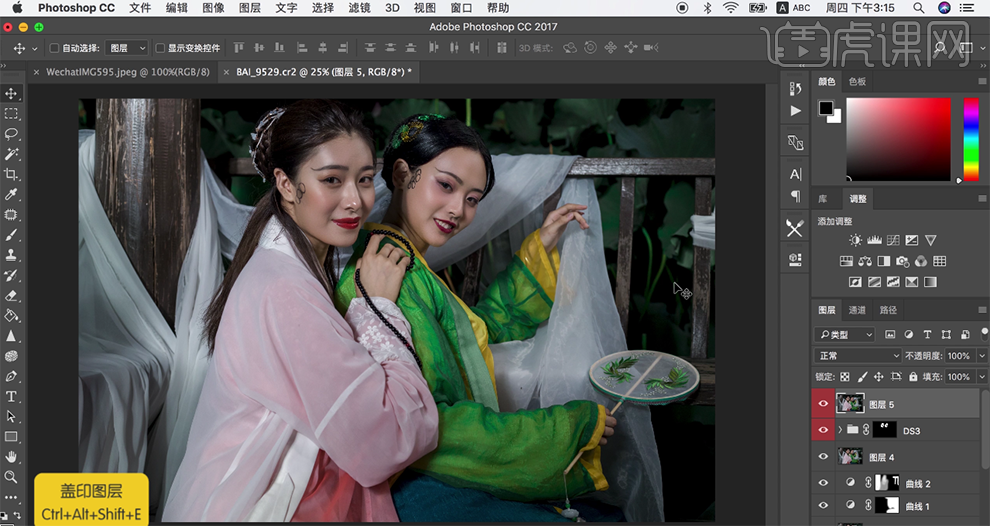Switch to WechatIMG595.jpeg document tab

pyautogui.click(x=128, y=72)
